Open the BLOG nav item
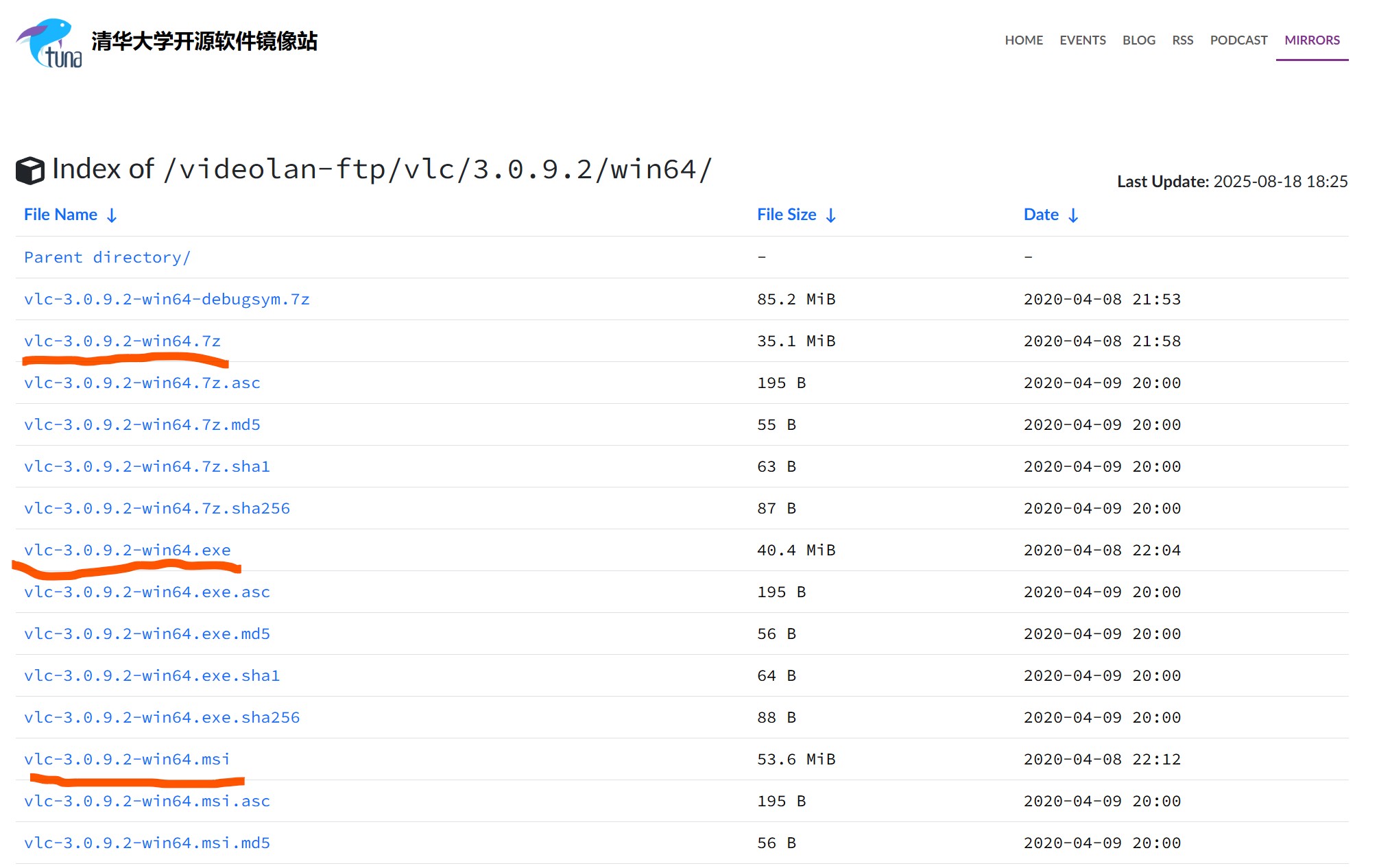Viewport: 1379px width, 868px height. point(1139,40)
